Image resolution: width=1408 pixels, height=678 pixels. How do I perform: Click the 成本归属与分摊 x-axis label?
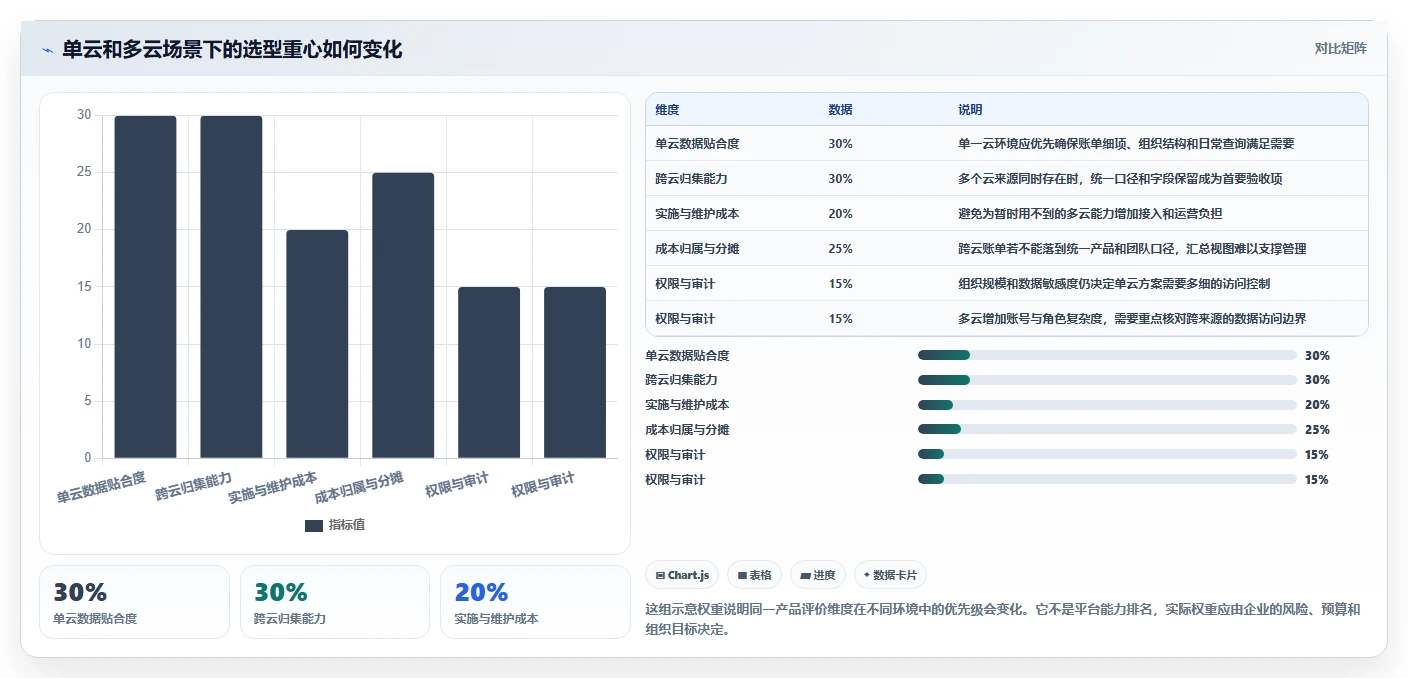tap(359, 487)
